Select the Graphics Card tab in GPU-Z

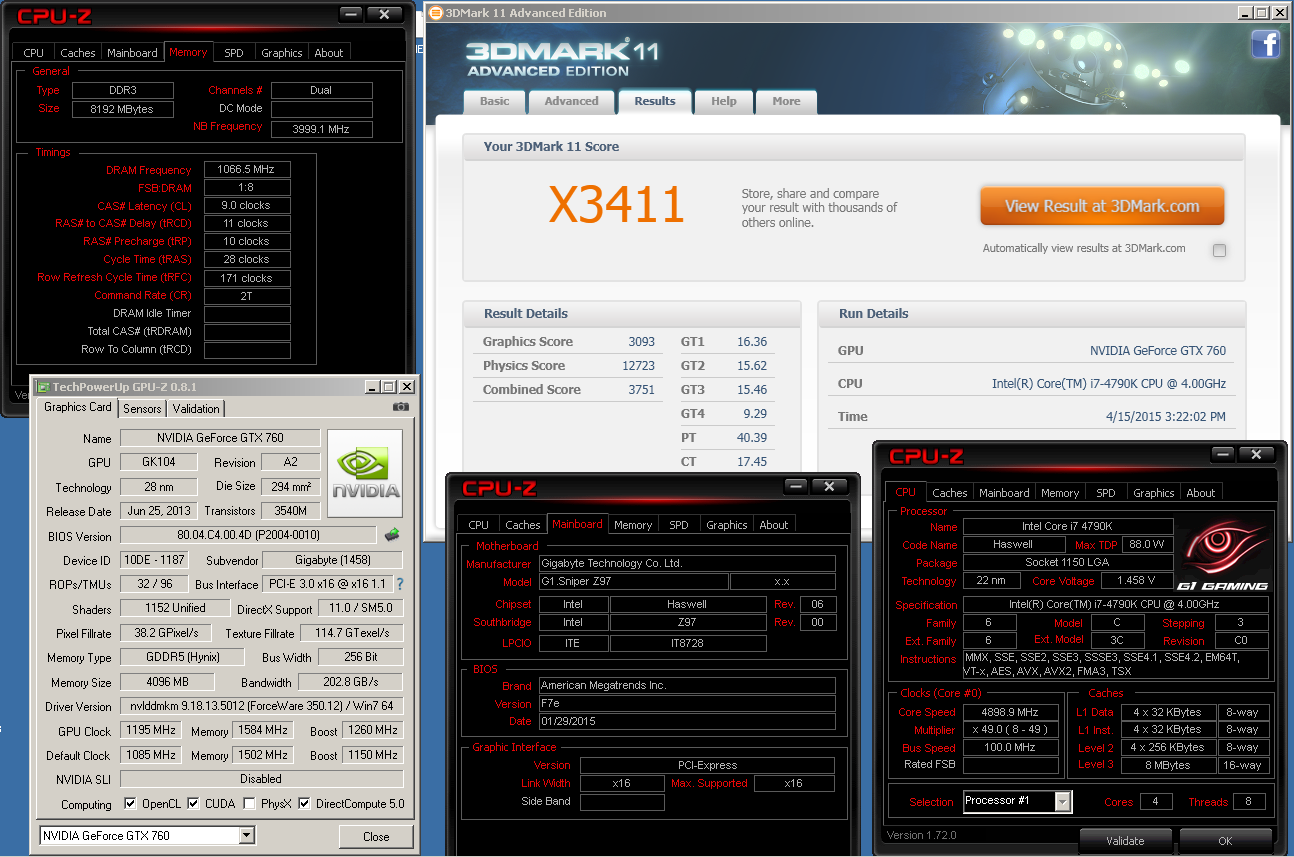point(78,407)
